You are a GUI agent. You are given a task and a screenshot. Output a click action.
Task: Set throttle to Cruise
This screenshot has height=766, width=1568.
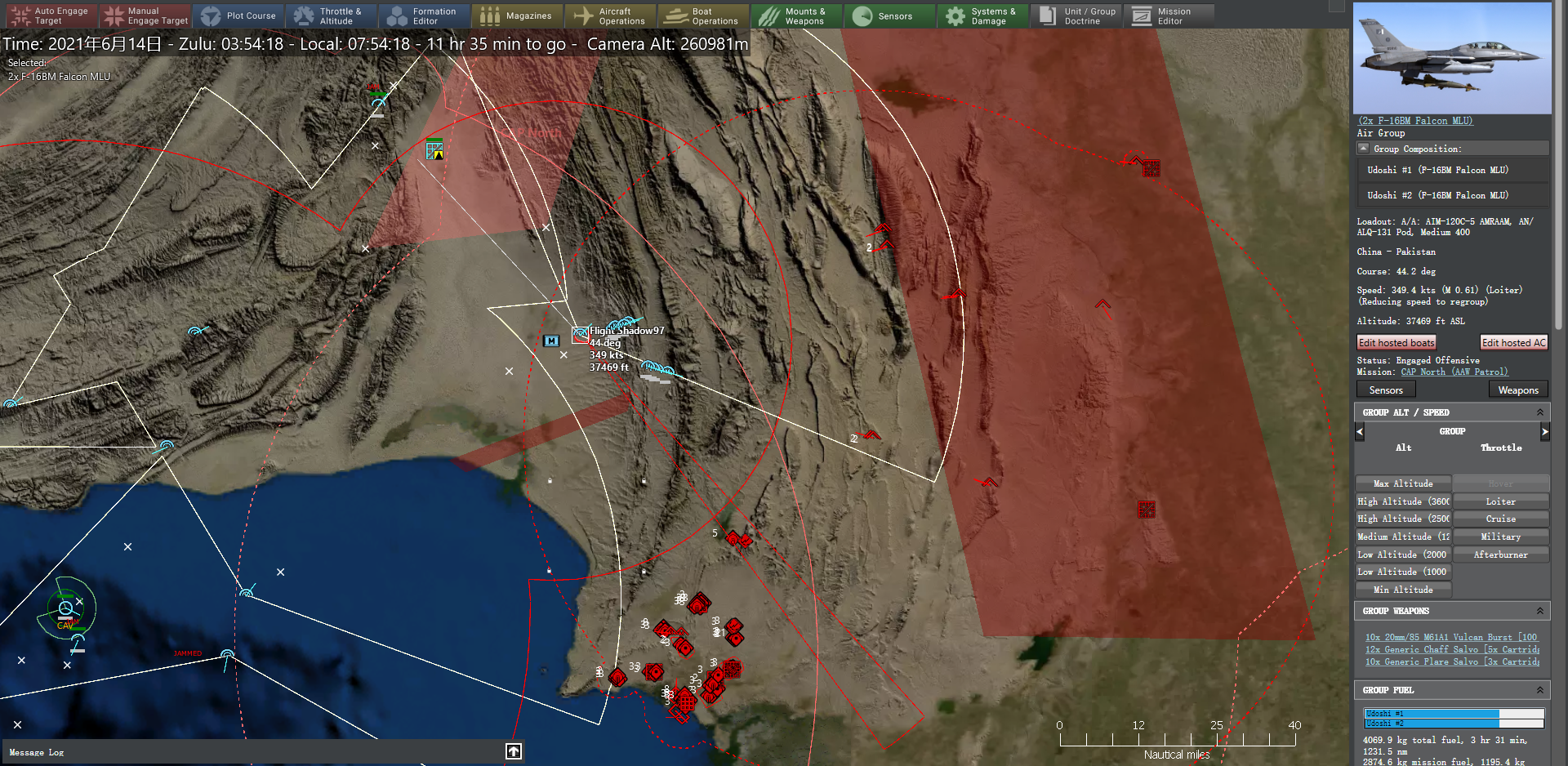click(1501, 519)
